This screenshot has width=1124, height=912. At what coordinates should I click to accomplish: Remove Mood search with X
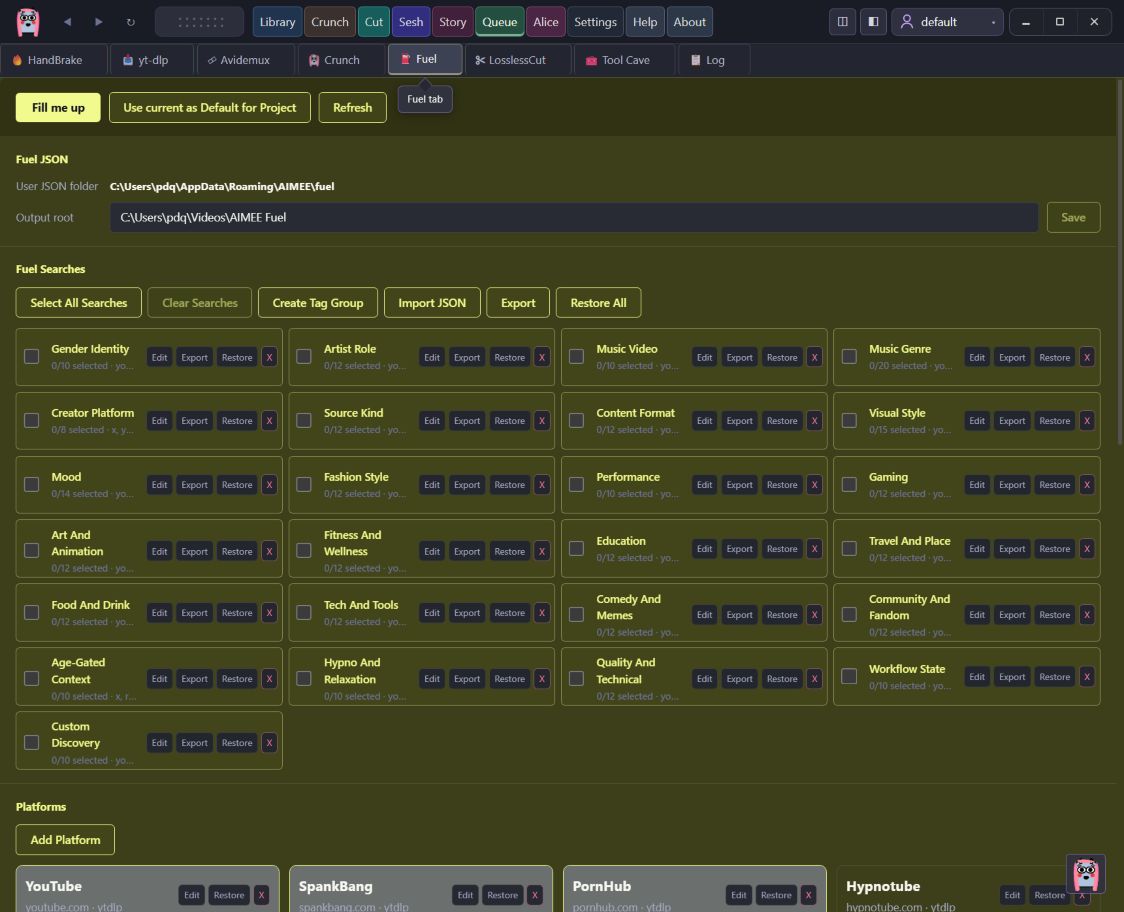(x=270, y=485)
